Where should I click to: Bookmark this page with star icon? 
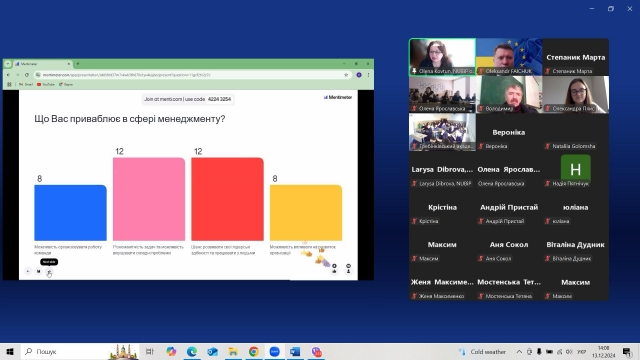(346, 75)
